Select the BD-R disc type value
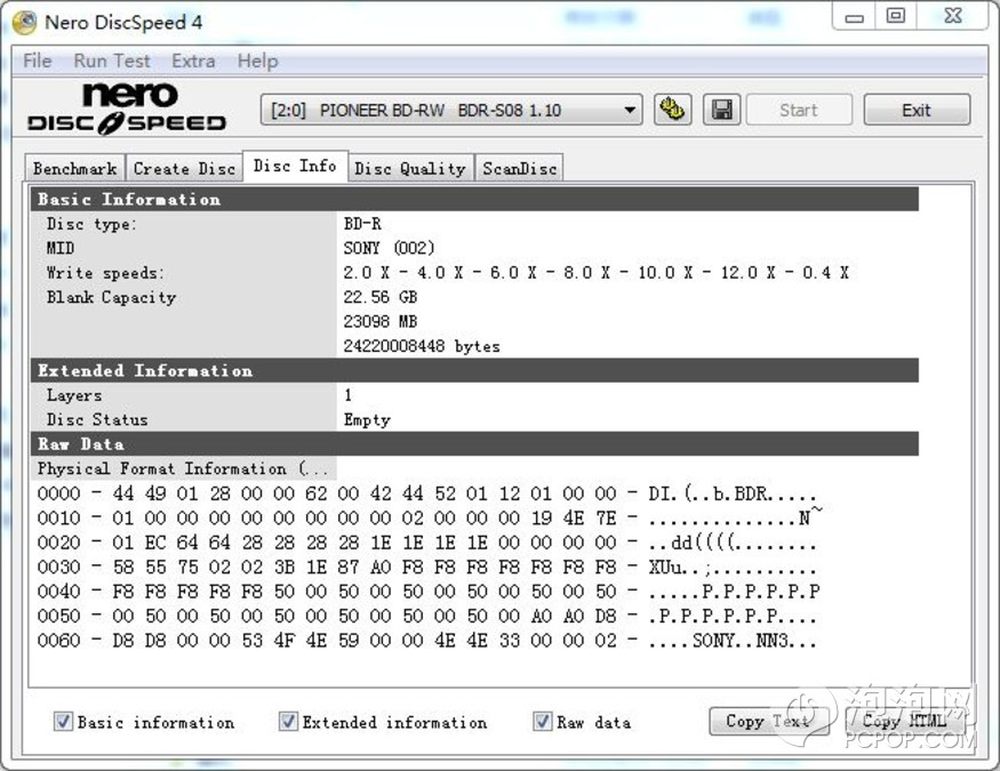This screenshot has width=1000, height=771. coord(362,224)
